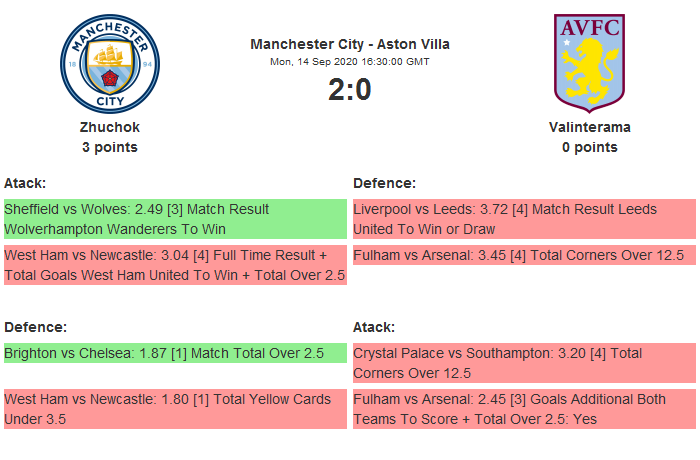
Task: Click West Ham vs Newcastle Yellow Cards bet
Action: click(x=175, y=409)
